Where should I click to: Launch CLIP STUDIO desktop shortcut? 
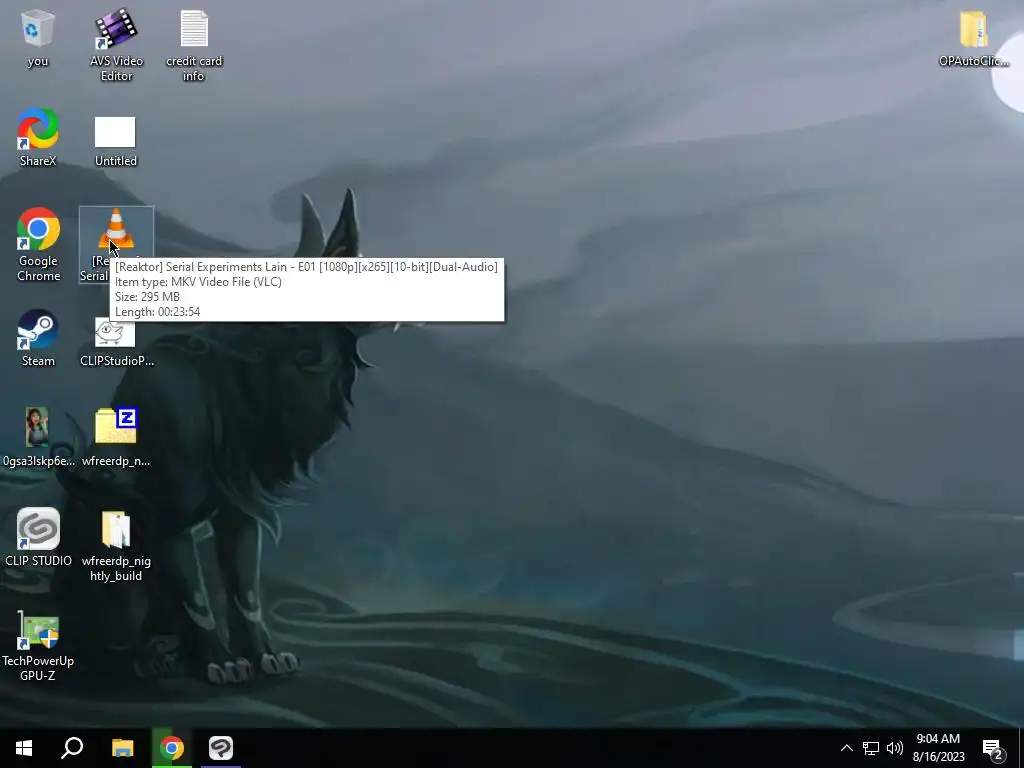click(x=38, y=537)
